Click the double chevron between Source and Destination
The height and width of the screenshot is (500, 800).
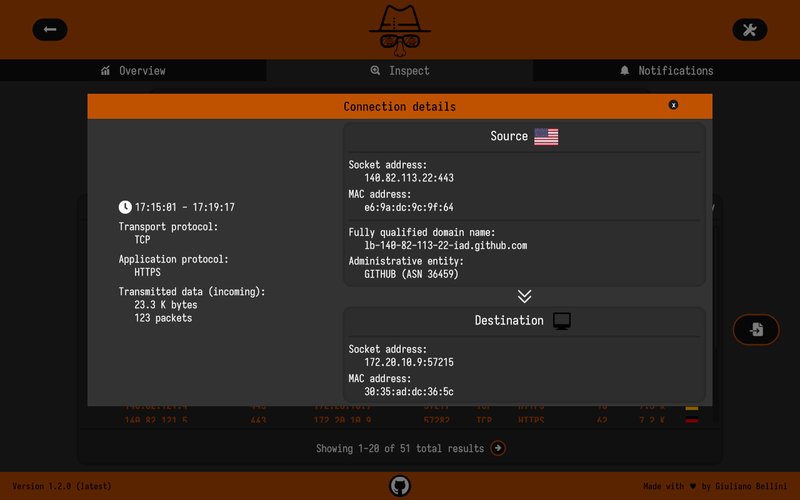[x=524, y=296]
